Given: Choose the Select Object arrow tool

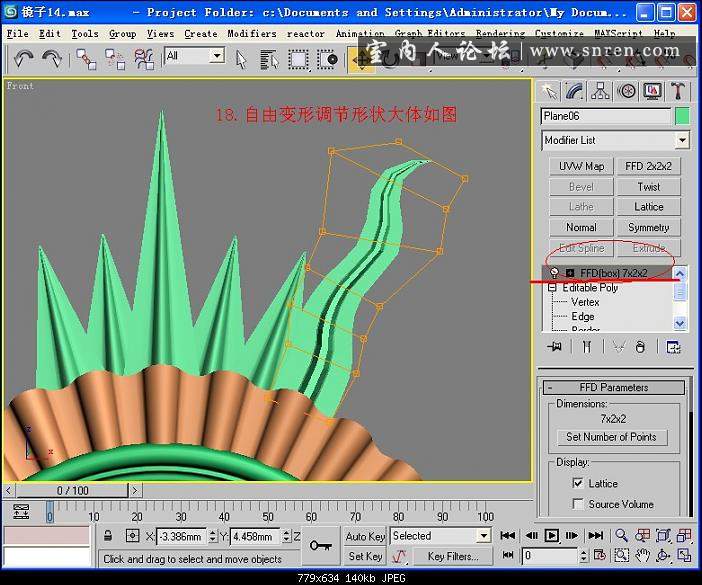Looking at the screenshot, I should tap(241, 59).
